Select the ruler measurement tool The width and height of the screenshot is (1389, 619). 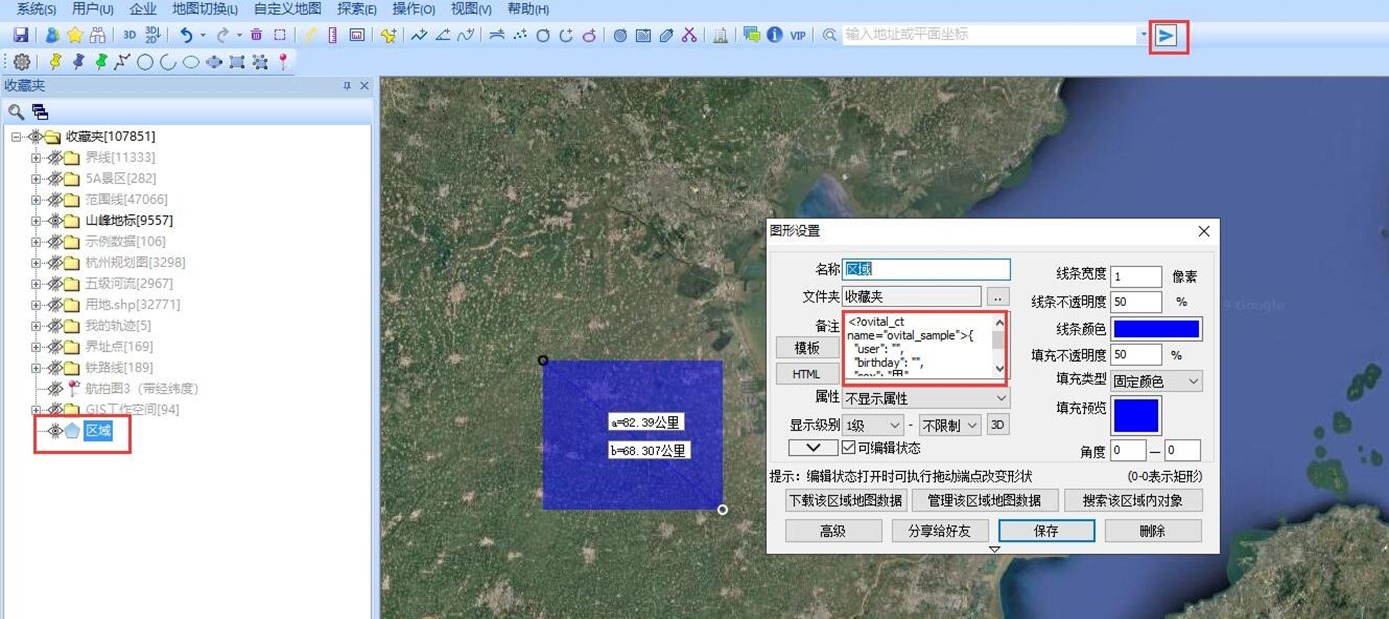334,35
